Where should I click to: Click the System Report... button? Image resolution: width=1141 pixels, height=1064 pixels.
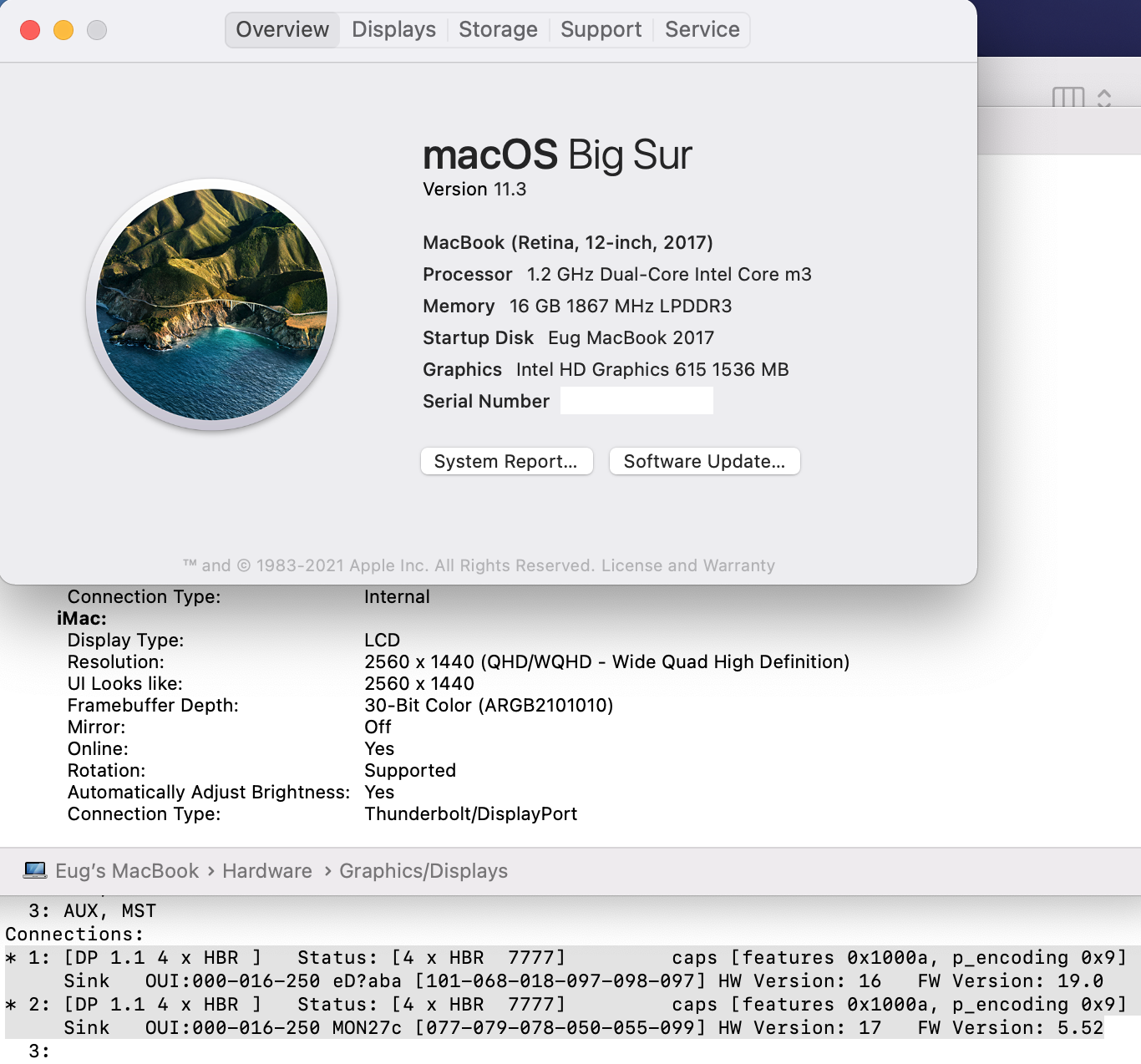506,461
